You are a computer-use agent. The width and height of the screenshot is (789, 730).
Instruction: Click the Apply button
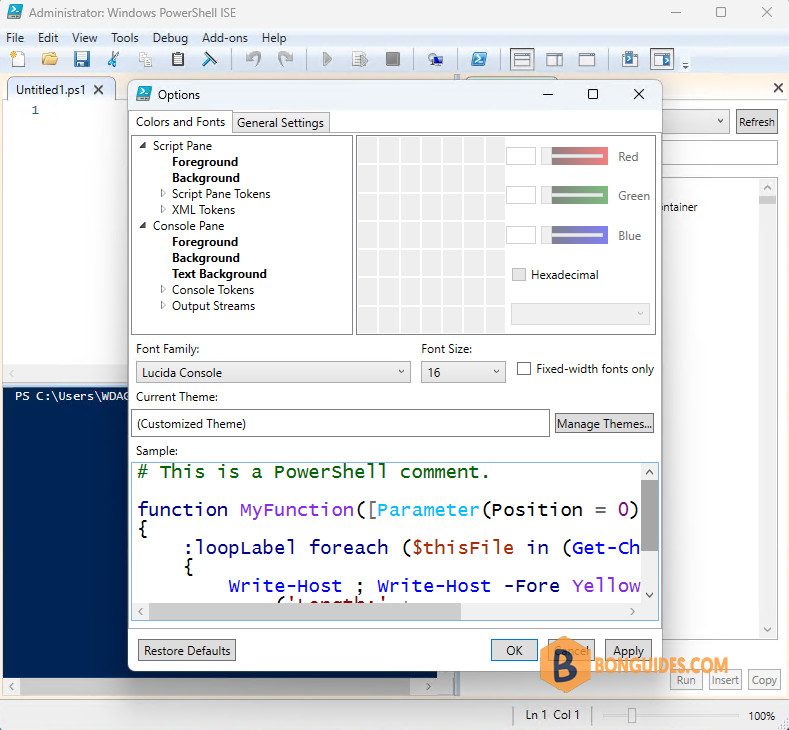628,651
